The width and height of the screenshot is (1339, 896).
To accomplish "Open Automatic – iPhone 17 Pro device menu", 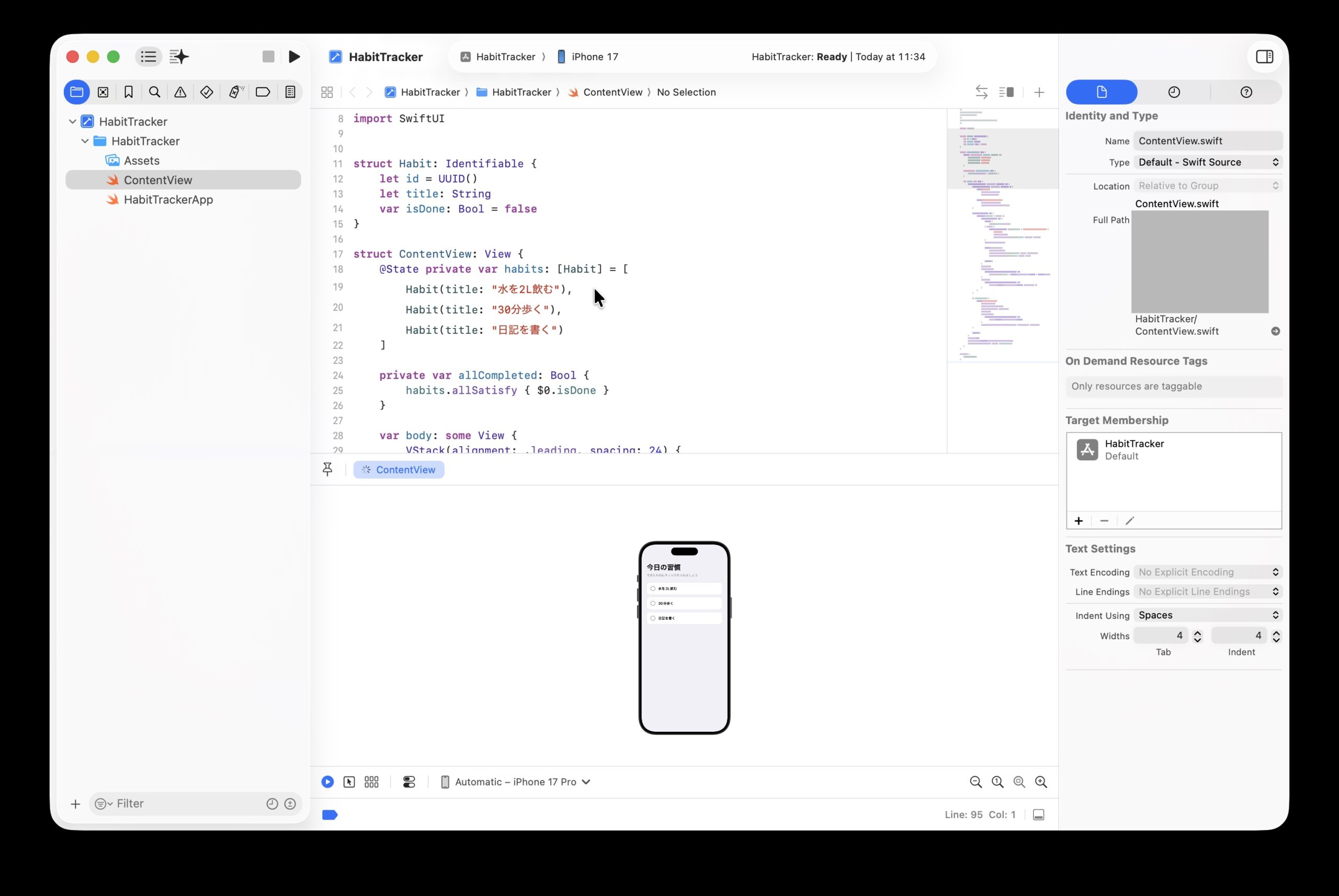I will click(x=515, y=782).
